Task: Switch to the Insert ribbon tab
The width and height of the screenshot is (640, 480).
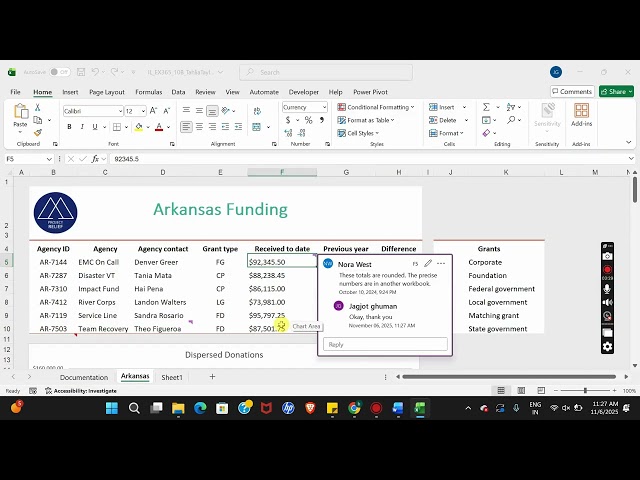Action: (x=70, y=92)
